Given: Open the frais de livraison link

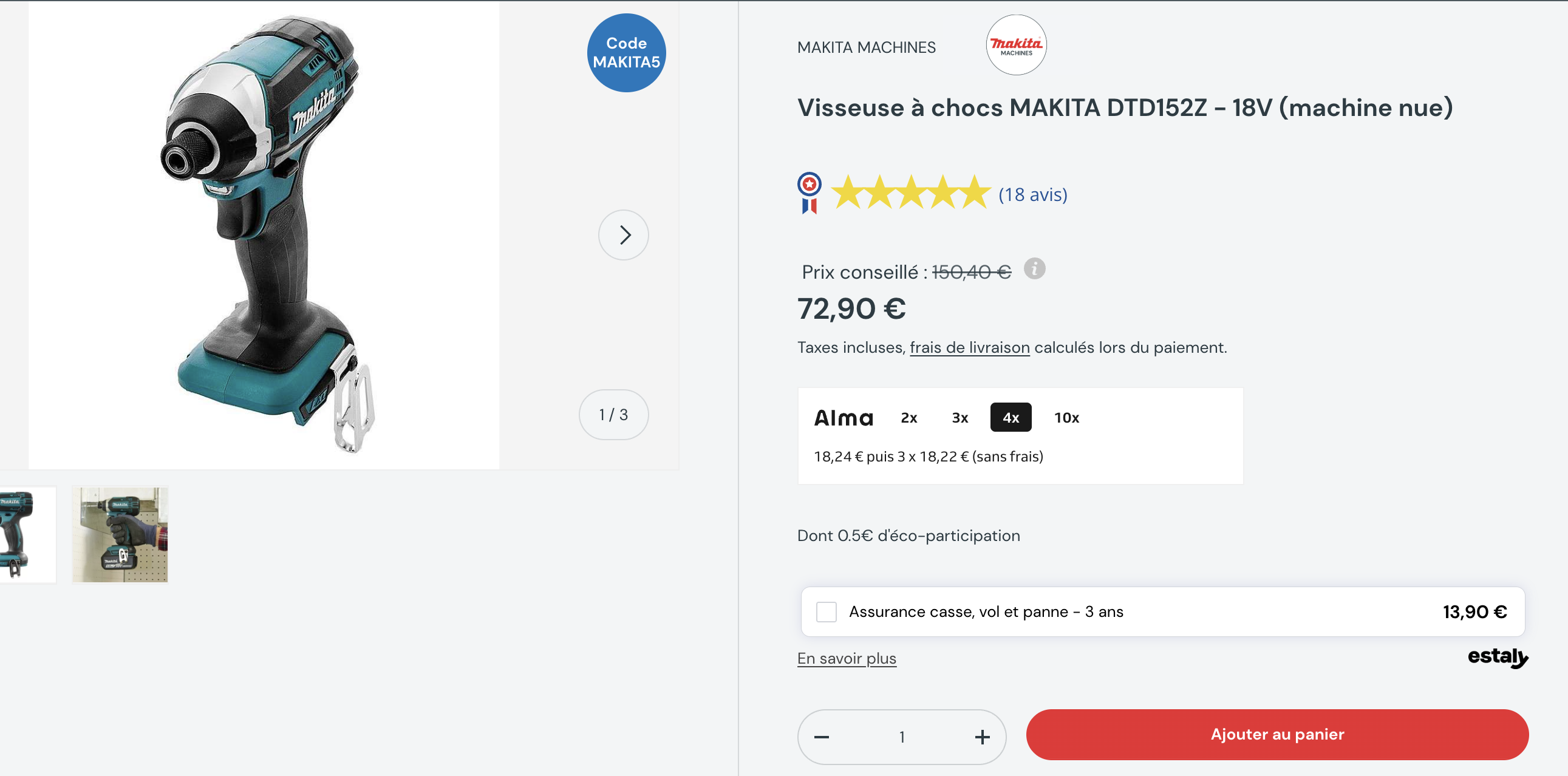Looking at the screenshot, I should (x=970, y=347).
